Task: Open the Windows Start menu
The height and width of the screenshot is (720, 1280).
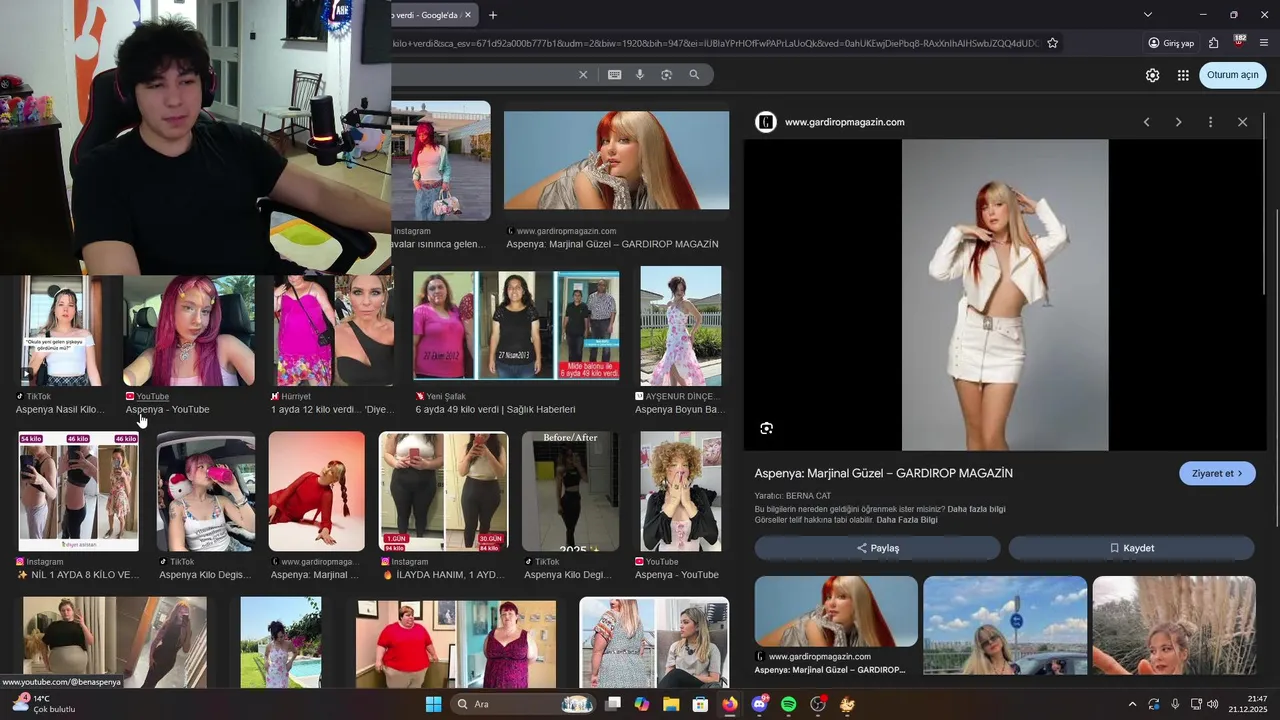Action: click(x=433, y=704)
